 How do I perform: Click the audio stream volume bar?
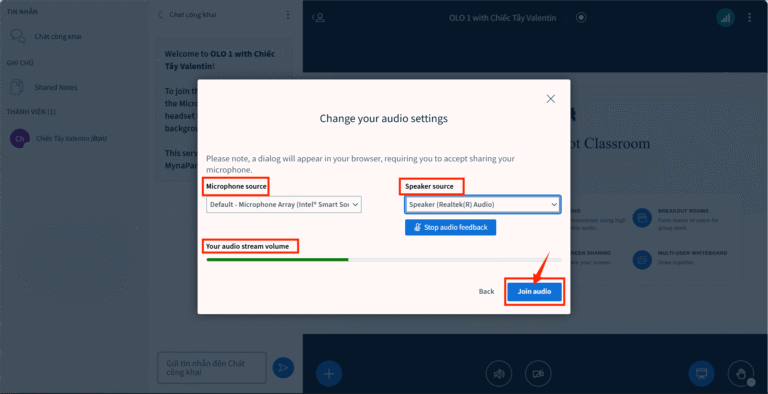coord(384,260)
